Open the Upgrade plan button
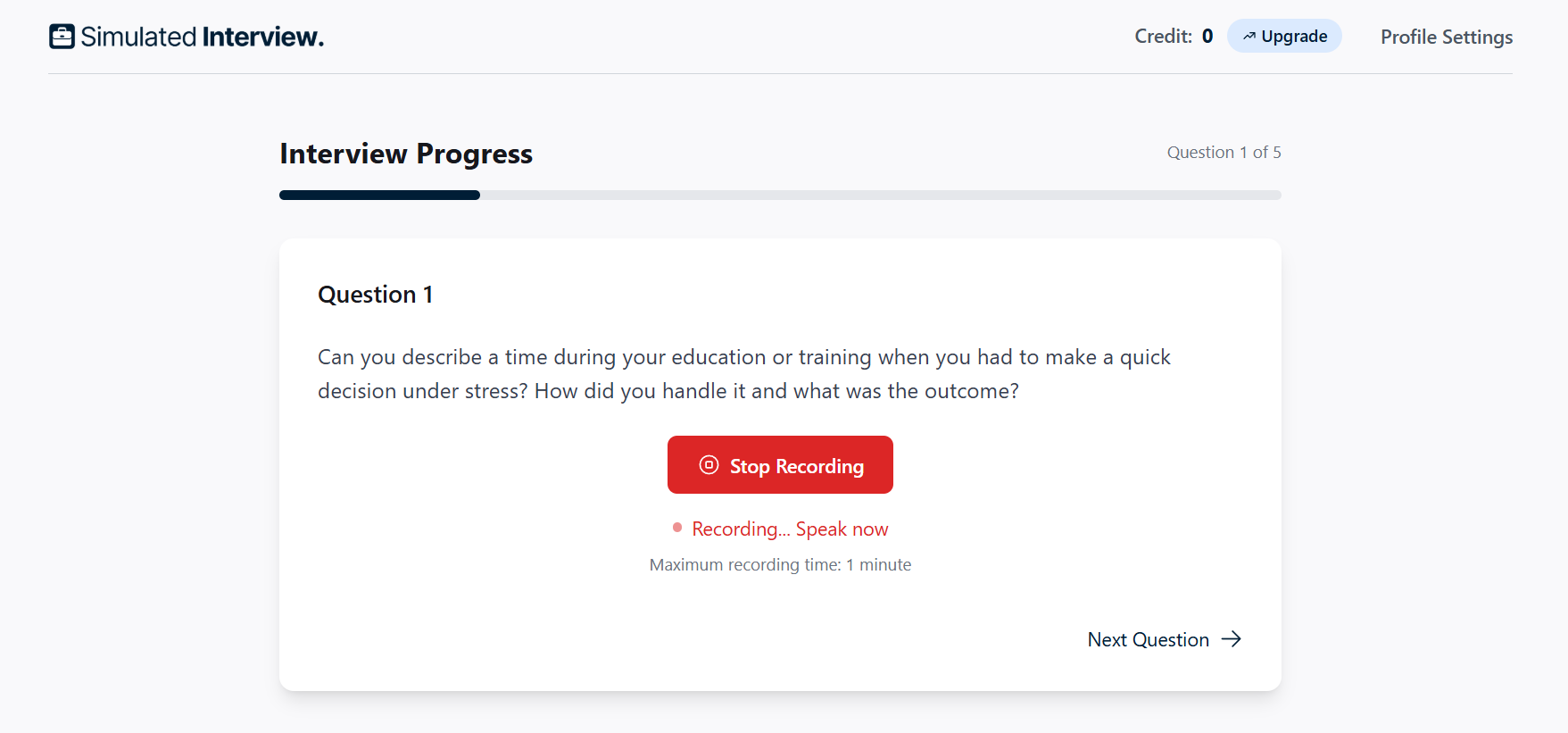The height and width of the screenshot is (733, 1568). click(1284, 37)
